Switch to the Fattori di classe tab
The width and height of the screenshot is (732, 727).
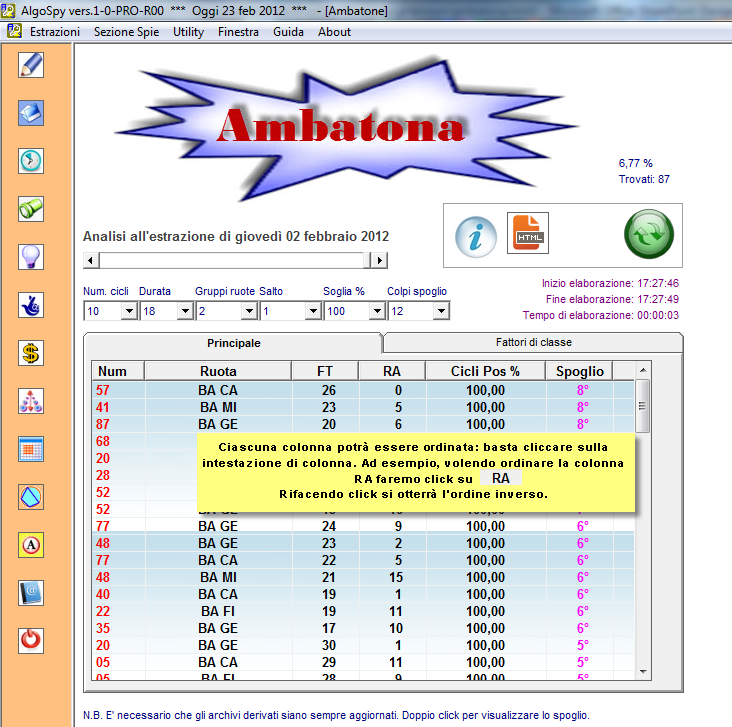point(533,342)
